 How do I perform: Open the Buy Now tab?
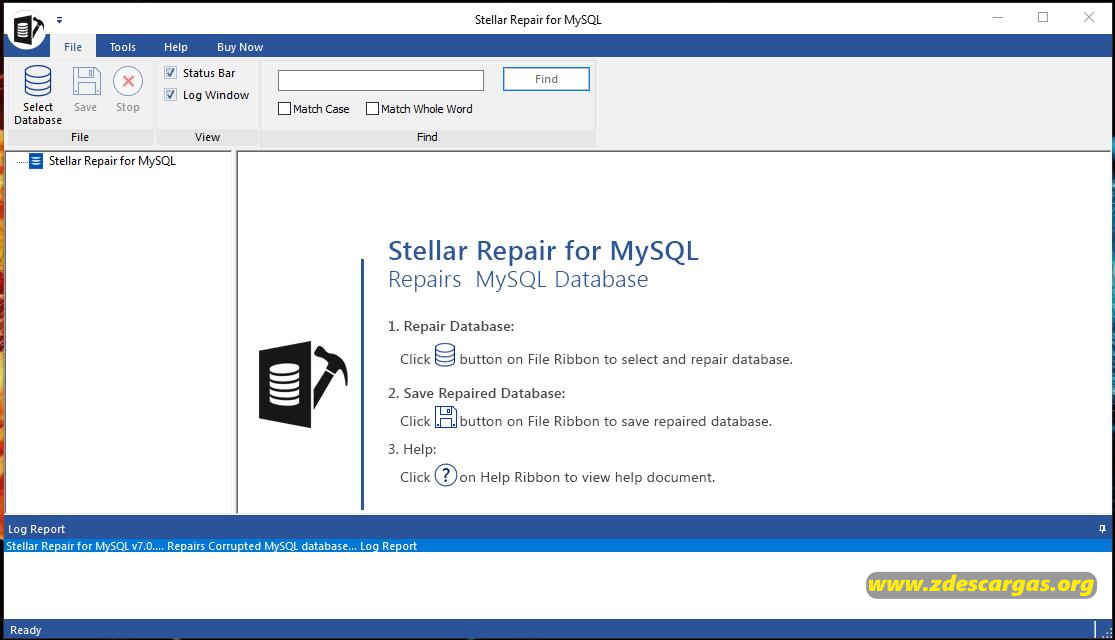click(240, 47)
